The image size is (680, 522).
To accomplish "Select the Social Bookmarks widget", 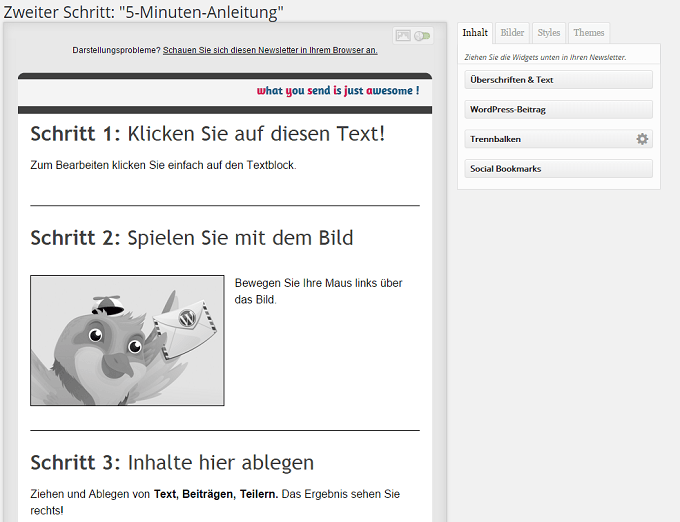I will pos(559,169).
